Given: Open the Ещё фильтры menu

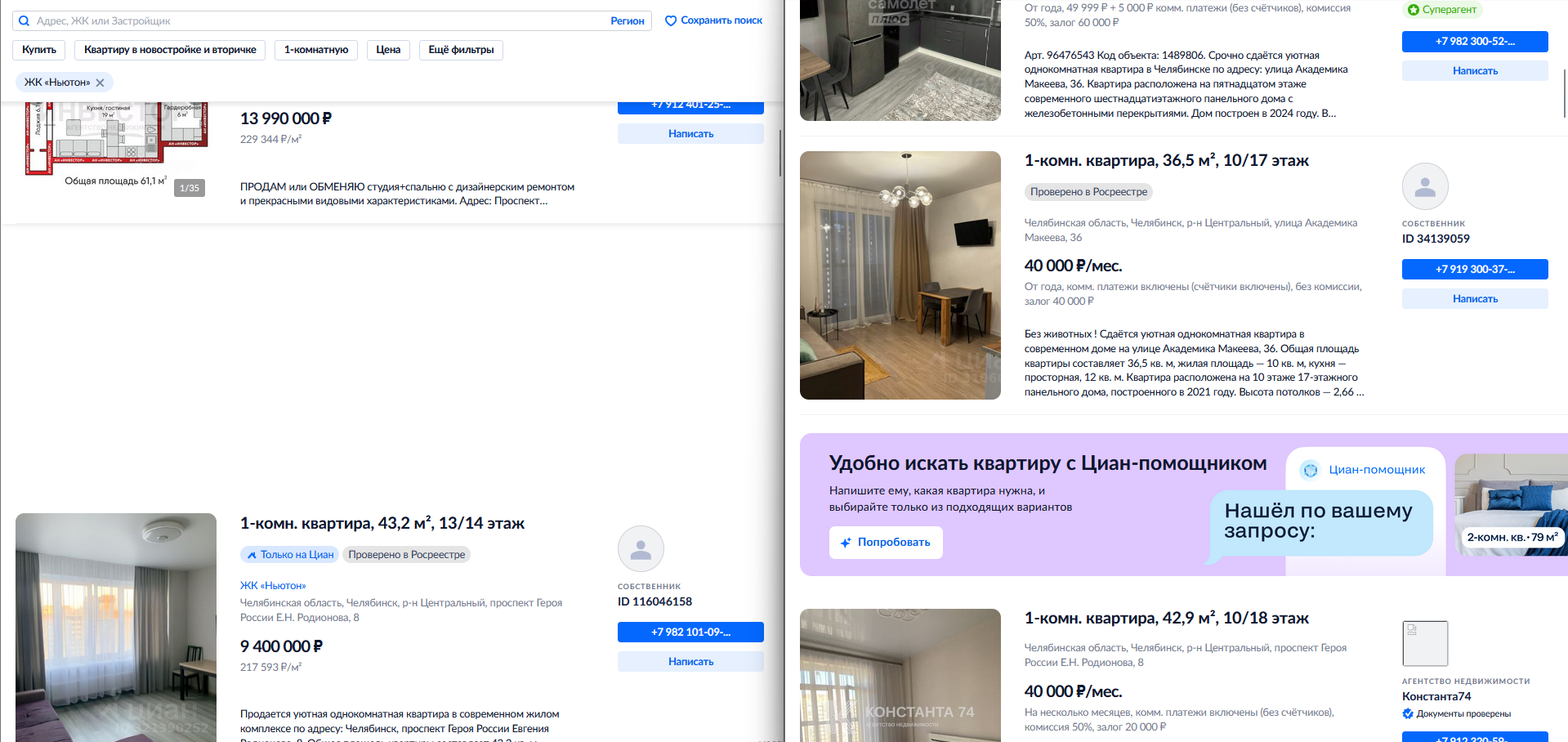Looking at the screenshot, I should 461,50.
